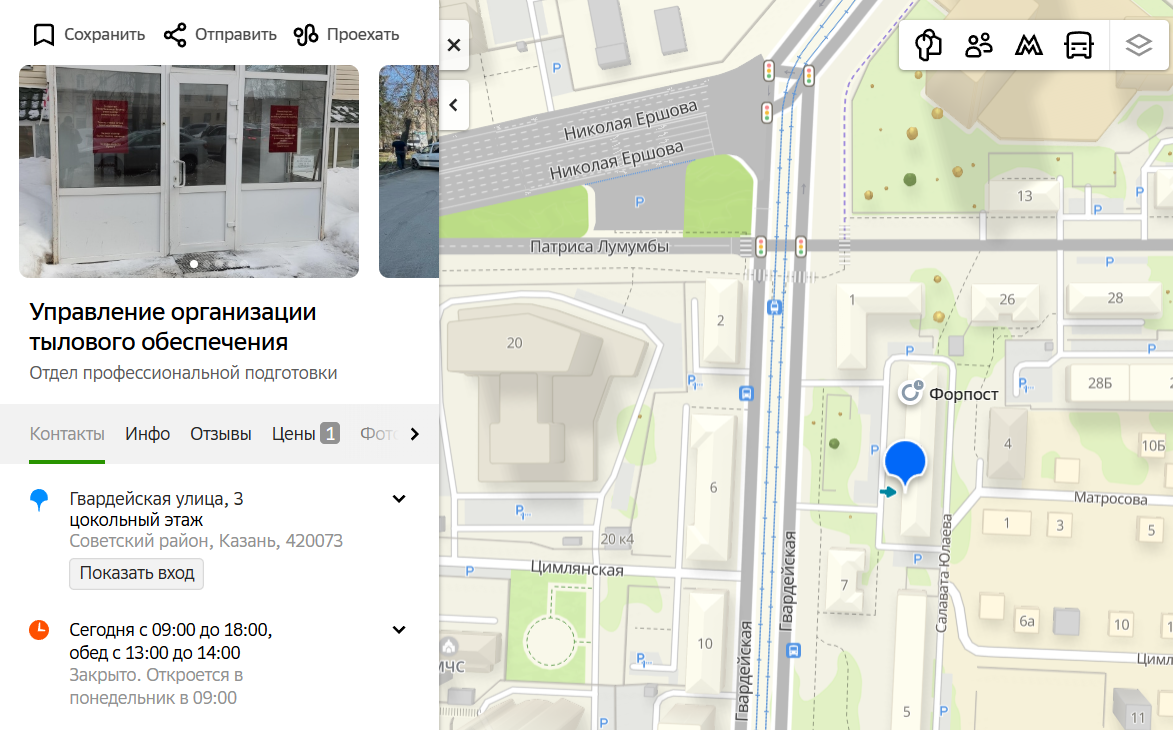Toggle the metro layer on the map
This screenshot has height=730, width=1173.
(x=1028, y=45)
